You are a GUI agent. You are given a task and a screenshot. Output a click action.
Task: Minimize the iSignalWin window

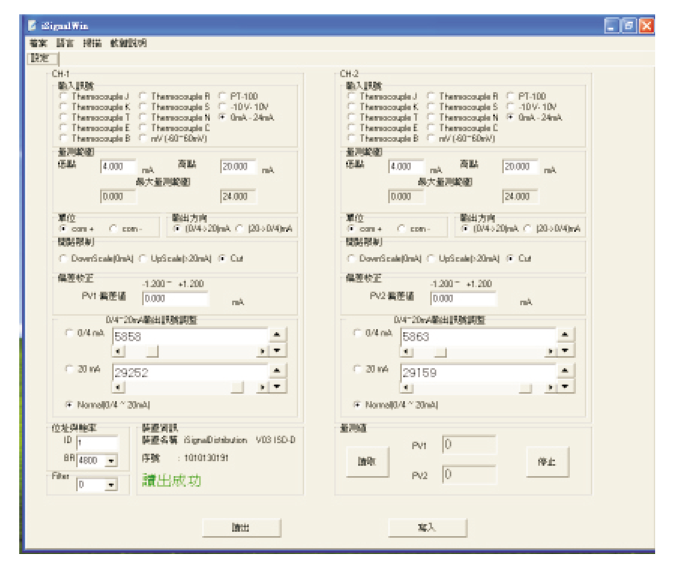(x=611, y=26)
